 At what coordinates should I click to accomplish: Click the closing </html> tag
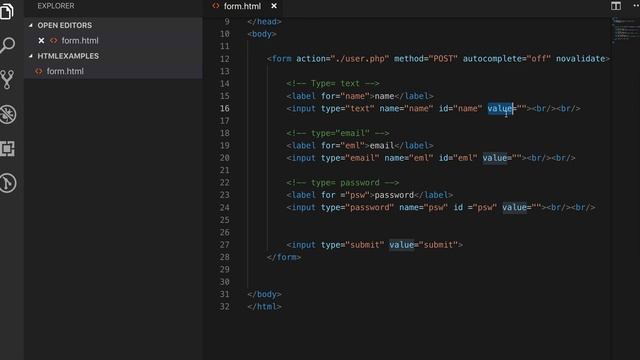pos(264,307)
